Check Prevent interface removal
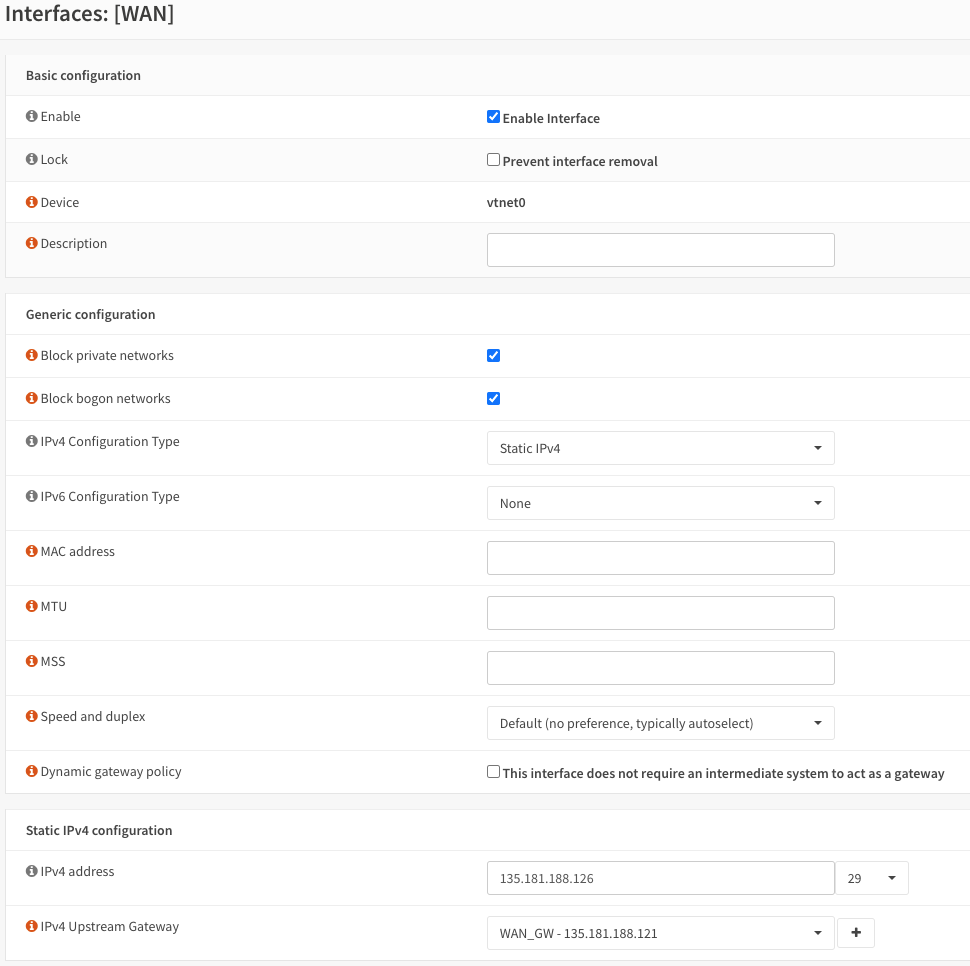Viewport: 970px width, 966px height. (x=493, y=160)
